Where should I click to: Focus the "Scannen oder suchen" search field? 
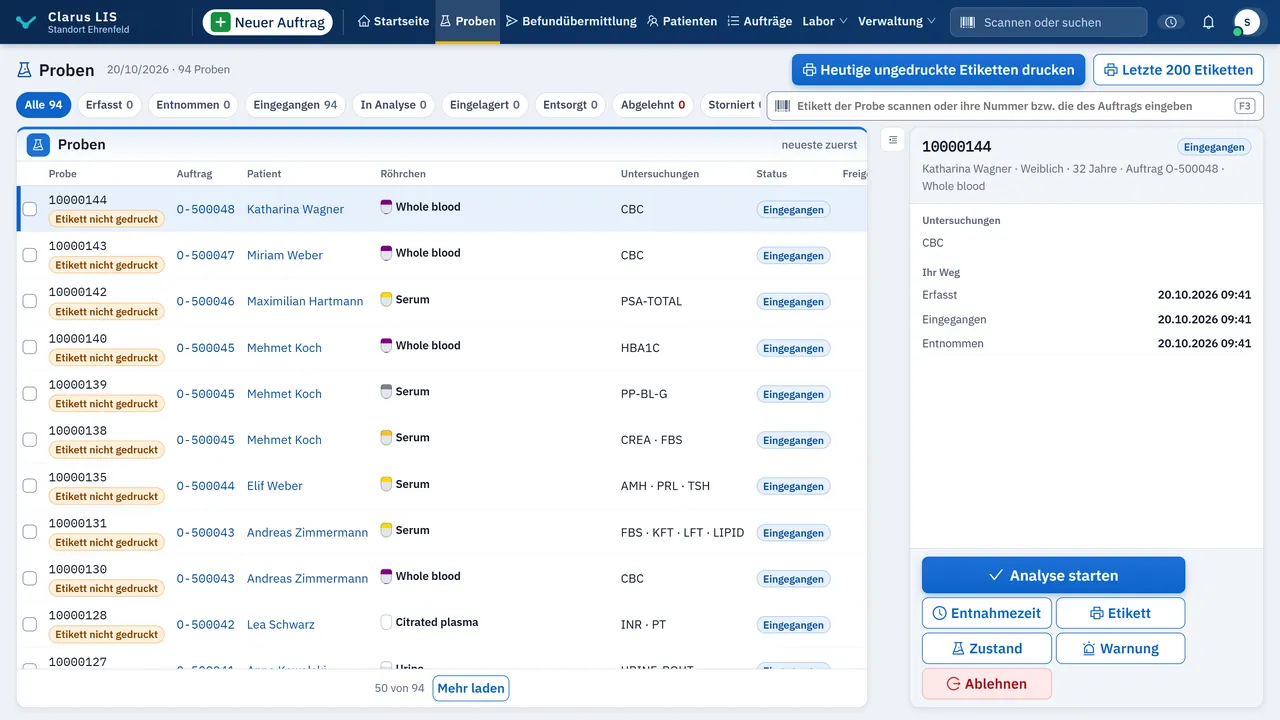pos(1049,22)
